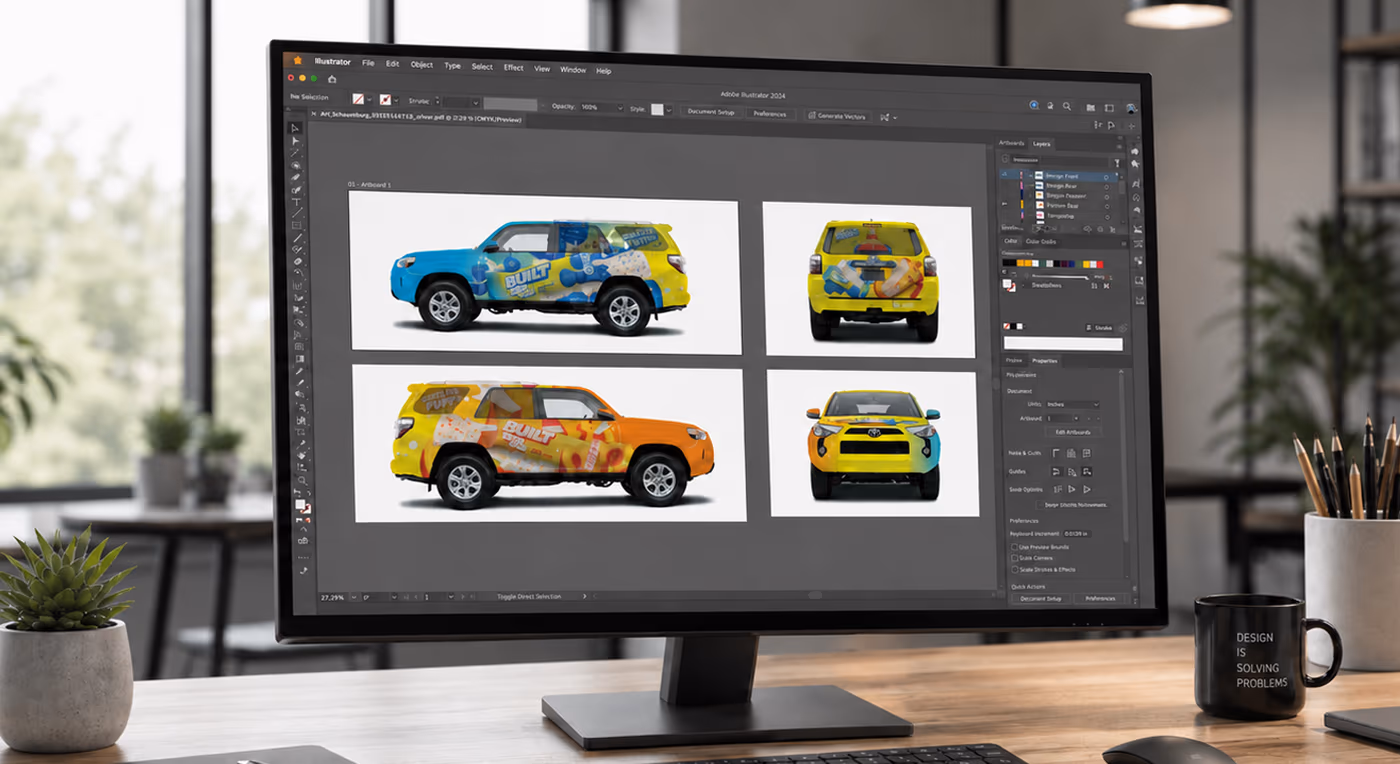The width and height of the screenshot is (1400, 764).
Task: Open the fill color dropdown in control bar
Action: (369, 99)
